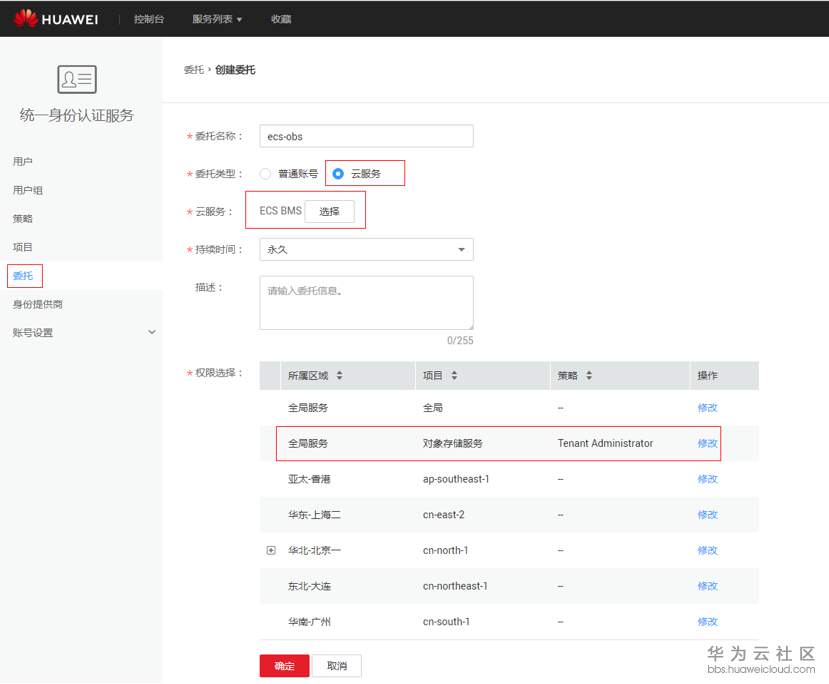Click the ECS BMS service text
Screen dimensions: 829x684
tap(280, 211)
